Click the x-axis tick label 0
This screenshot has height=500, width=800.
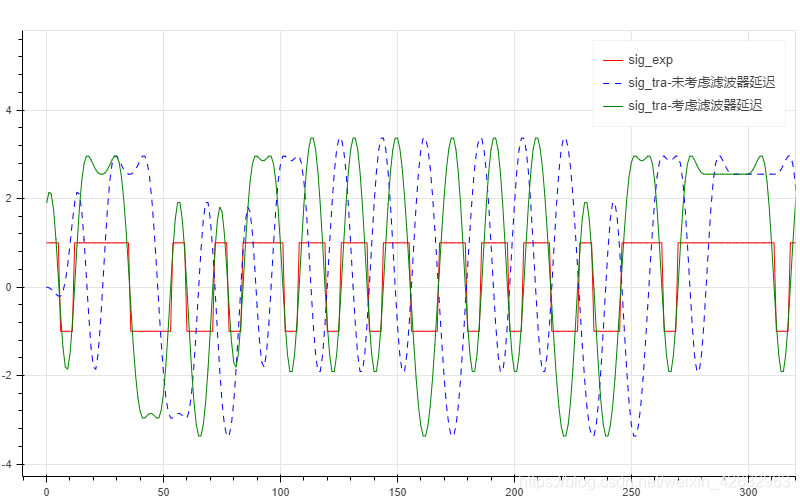(x=46, y=492)
